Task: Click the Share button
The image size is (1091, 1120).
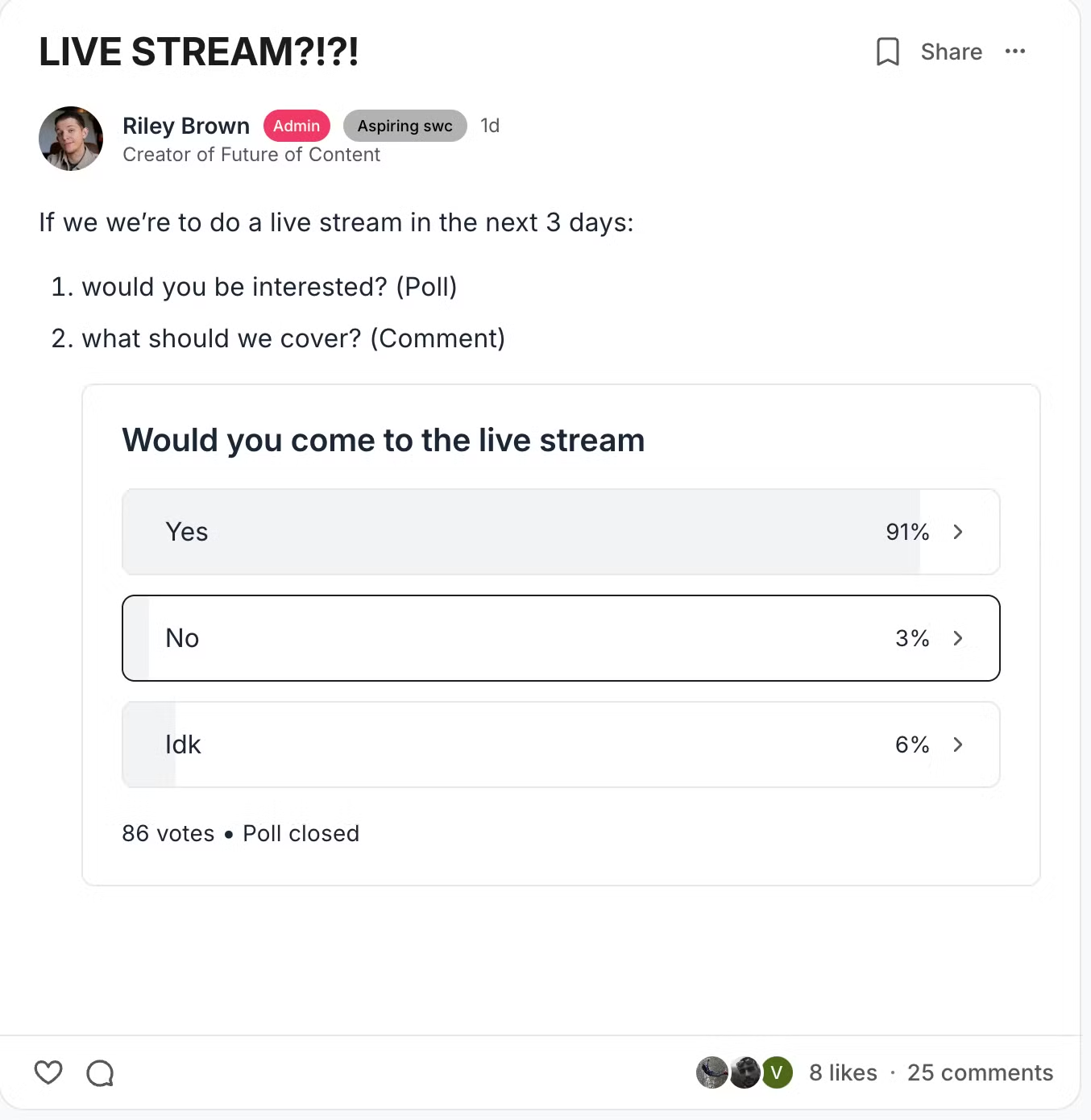Action: tap(952, 52)
